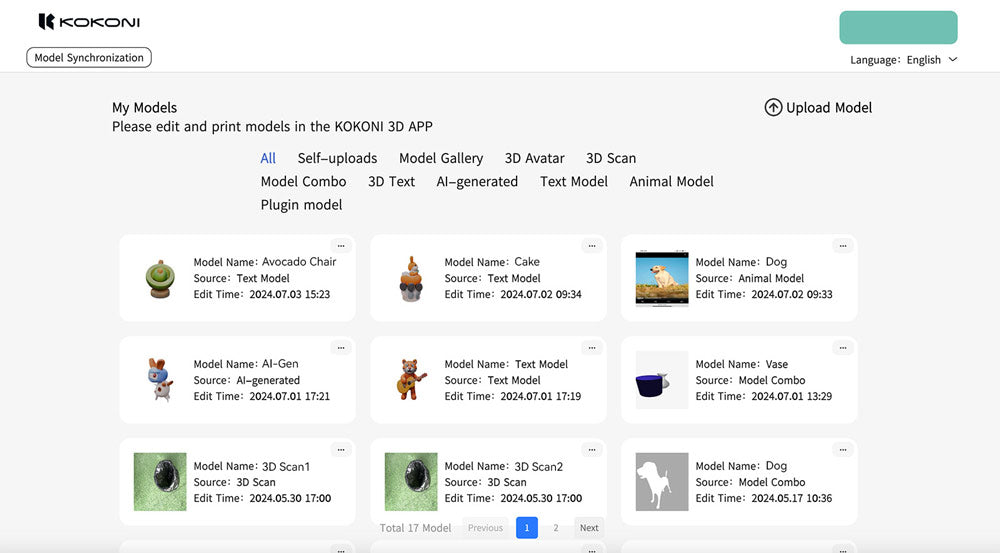The width and height of the screenshot is (1000, 553).
Task: Open the Avocado Chair model thumbnail
Action: tap(158, 279)
